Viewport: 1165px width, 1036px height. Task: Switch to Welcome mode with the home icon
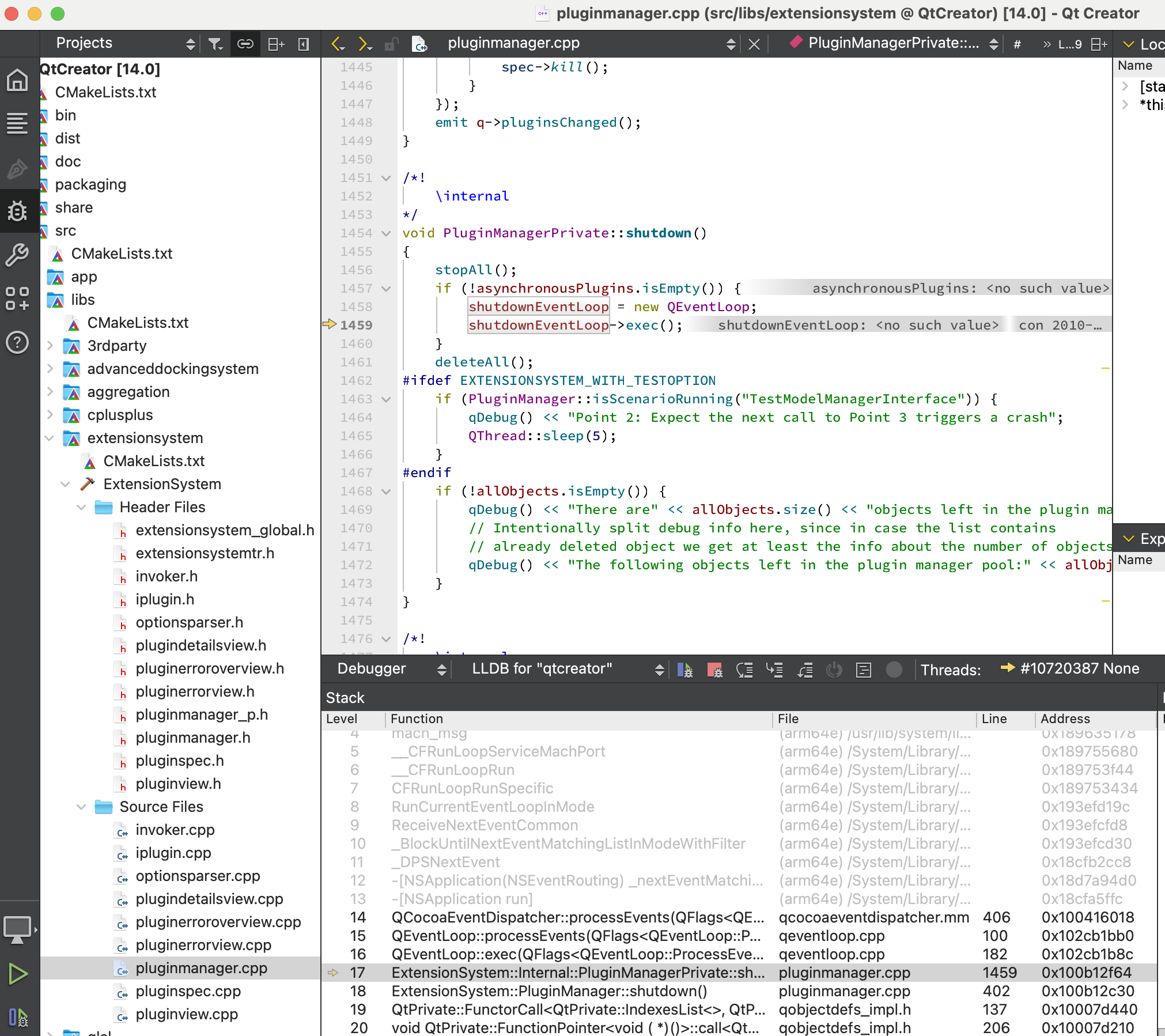click(17, 80)
